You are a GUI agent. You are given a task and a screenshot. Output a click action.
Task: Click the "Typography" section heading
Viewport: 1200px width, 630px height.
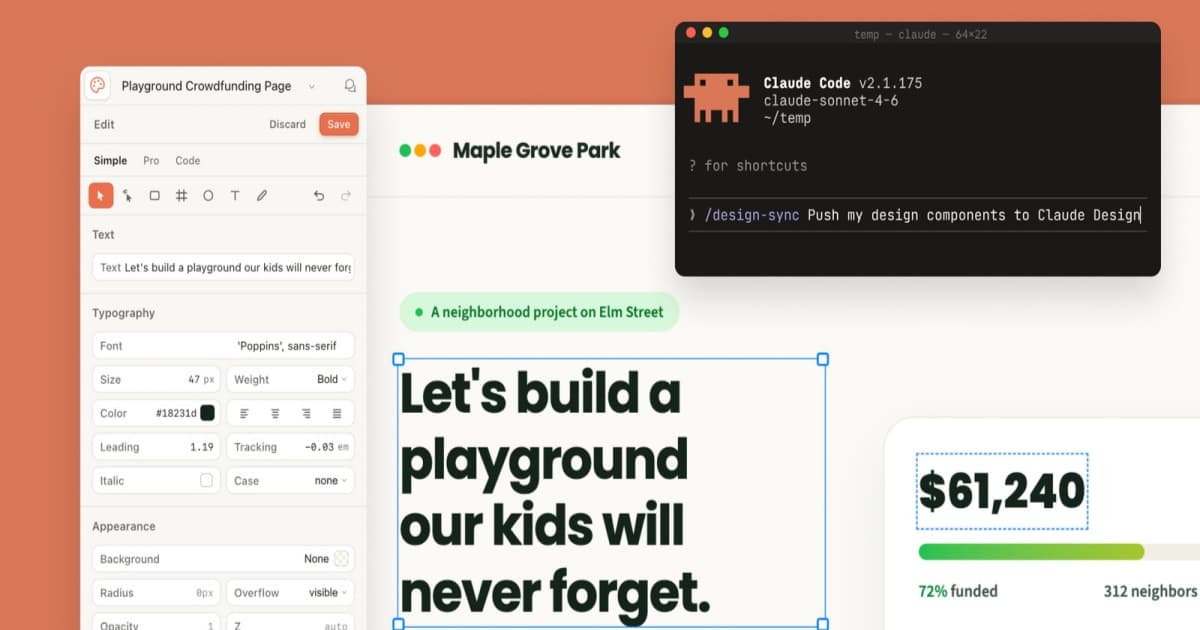pos(124,313)
